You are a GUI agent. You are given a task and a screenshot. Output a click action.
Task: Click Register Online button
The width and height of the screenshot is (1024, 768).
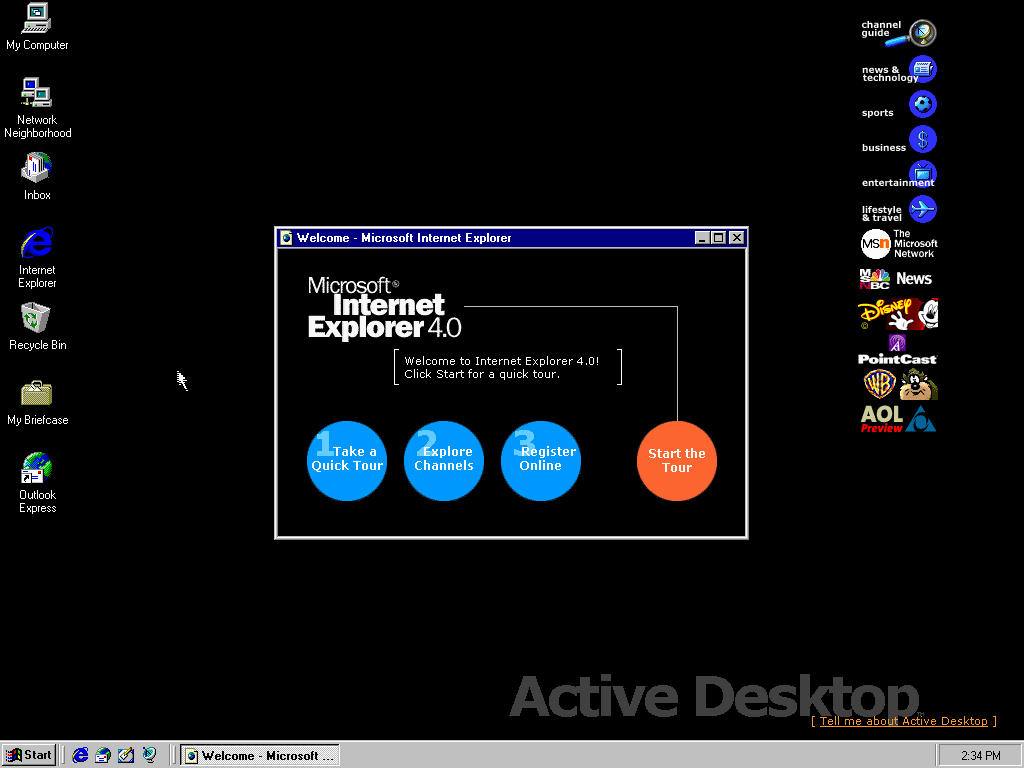pos(541,460)
